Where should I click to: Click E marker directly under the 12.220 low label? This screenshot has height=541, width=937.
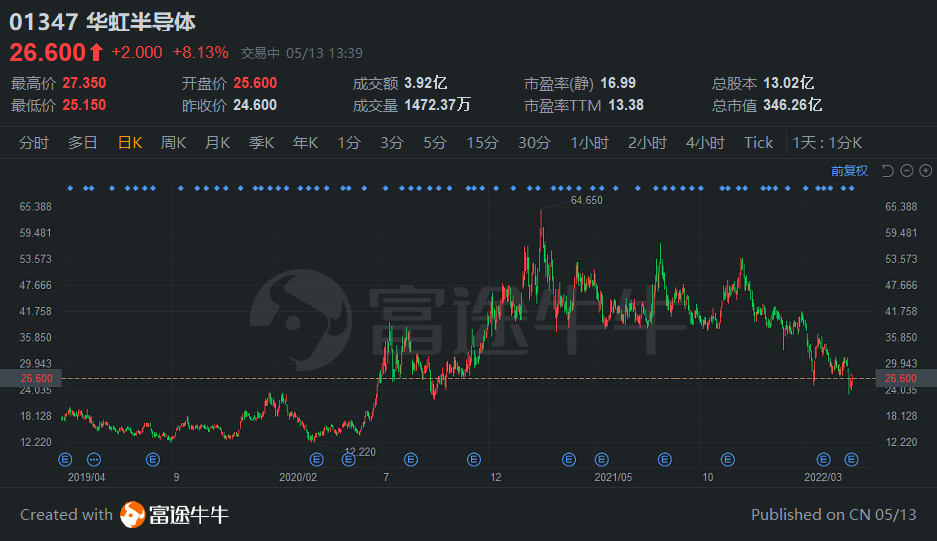(348, 459)
